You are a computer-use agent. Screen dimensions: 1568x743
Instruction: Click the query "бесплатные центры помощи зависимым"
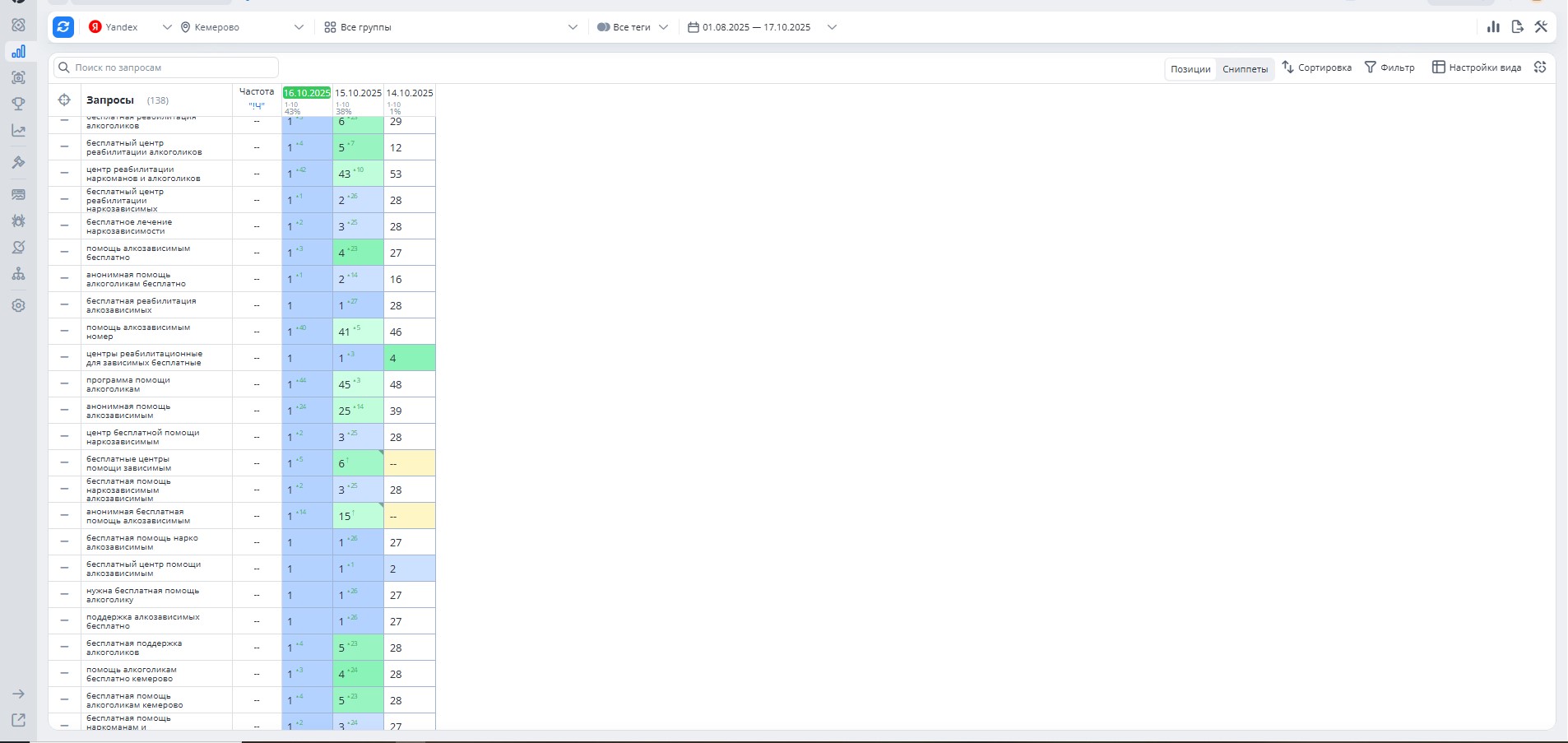point(128,463)
